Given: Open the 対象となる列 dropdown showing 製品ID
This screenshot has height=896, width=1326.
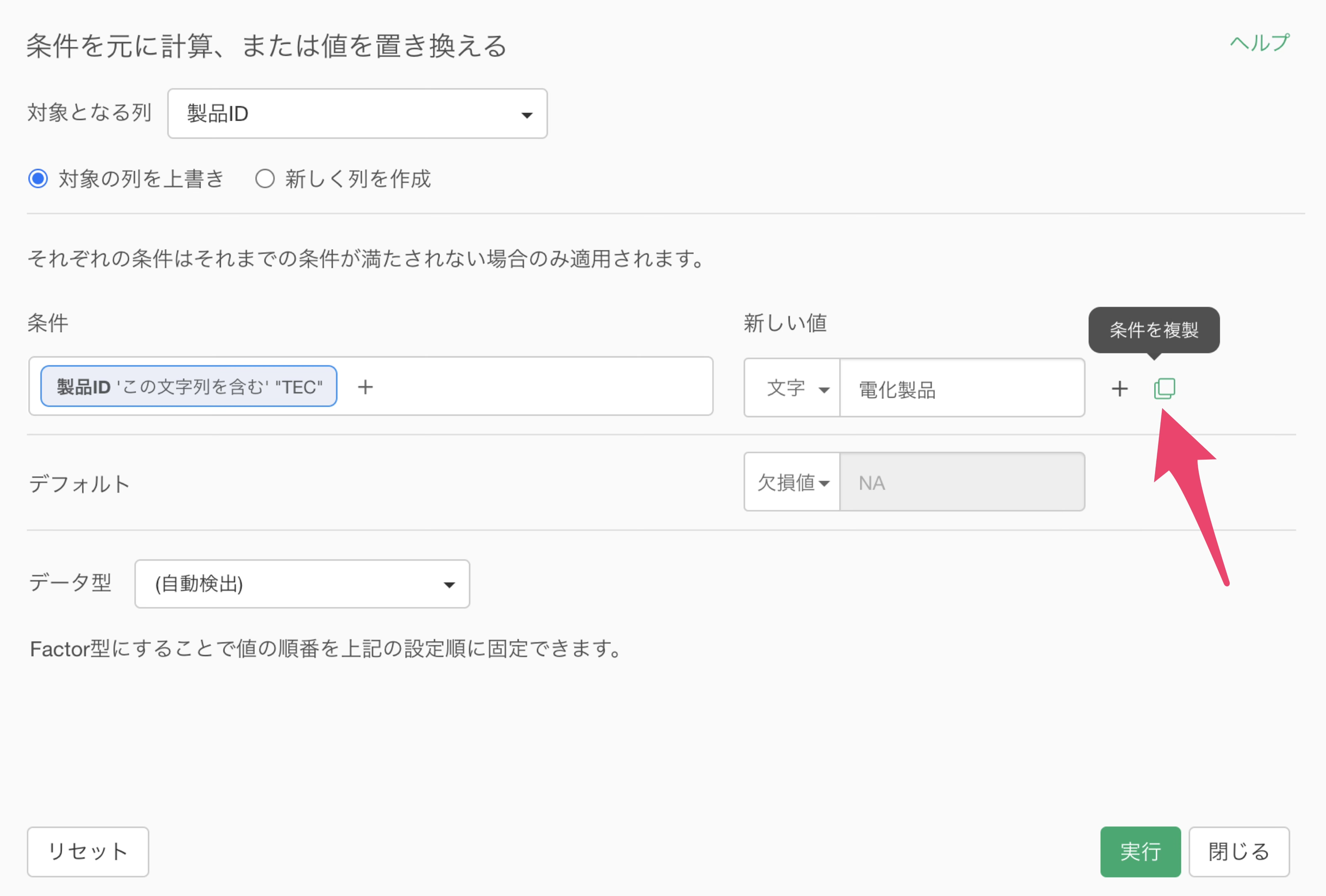Looking at the screenshot, I should [357, 114].
